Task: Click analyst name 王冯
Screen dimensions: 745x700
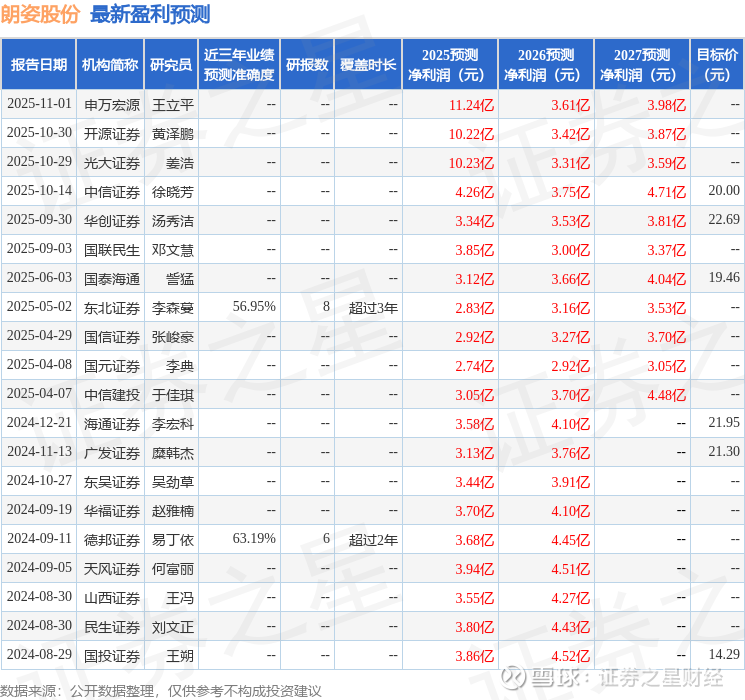Action: pyautogui.click(x=180, y=598)
